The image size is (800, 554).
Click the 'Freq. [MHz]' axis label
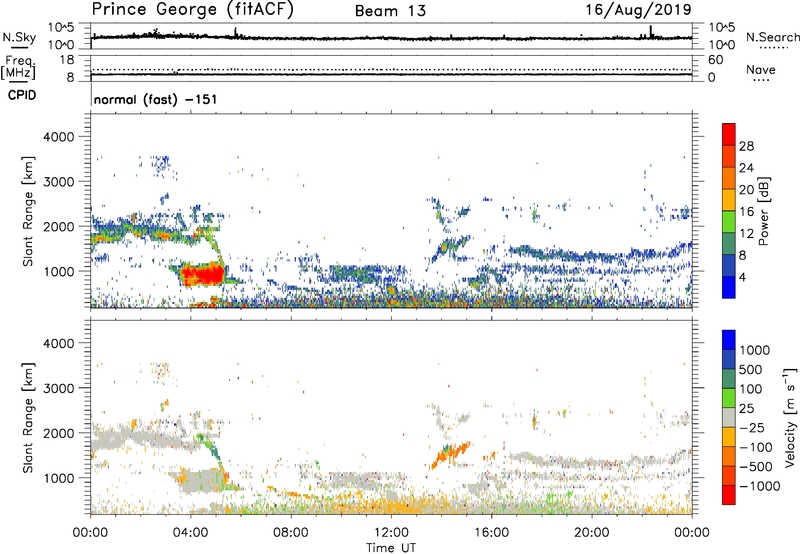(18, 67)
